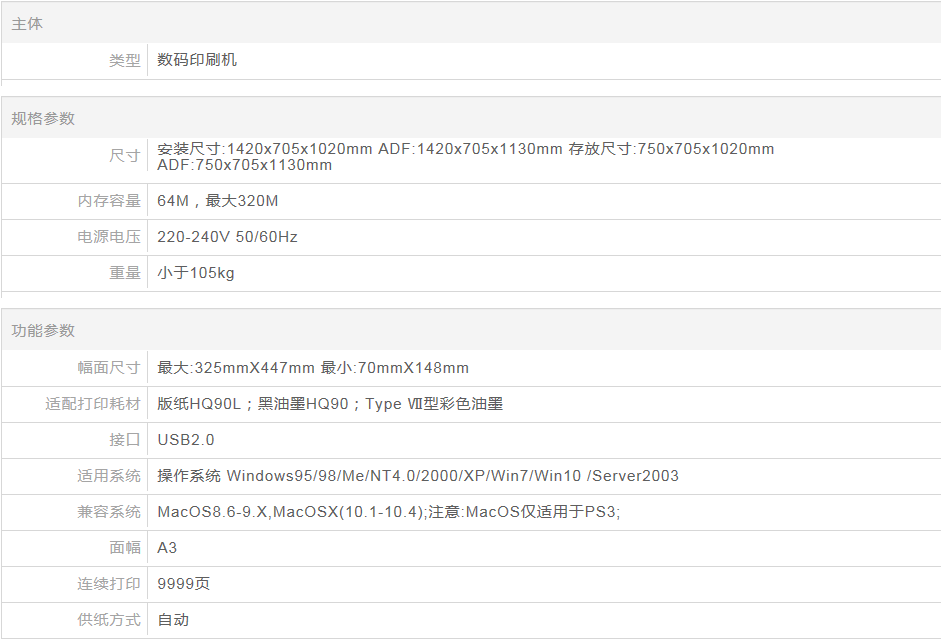941x639 pixels.
Task: Click the USB2.0 interface value
Action: 186,440
